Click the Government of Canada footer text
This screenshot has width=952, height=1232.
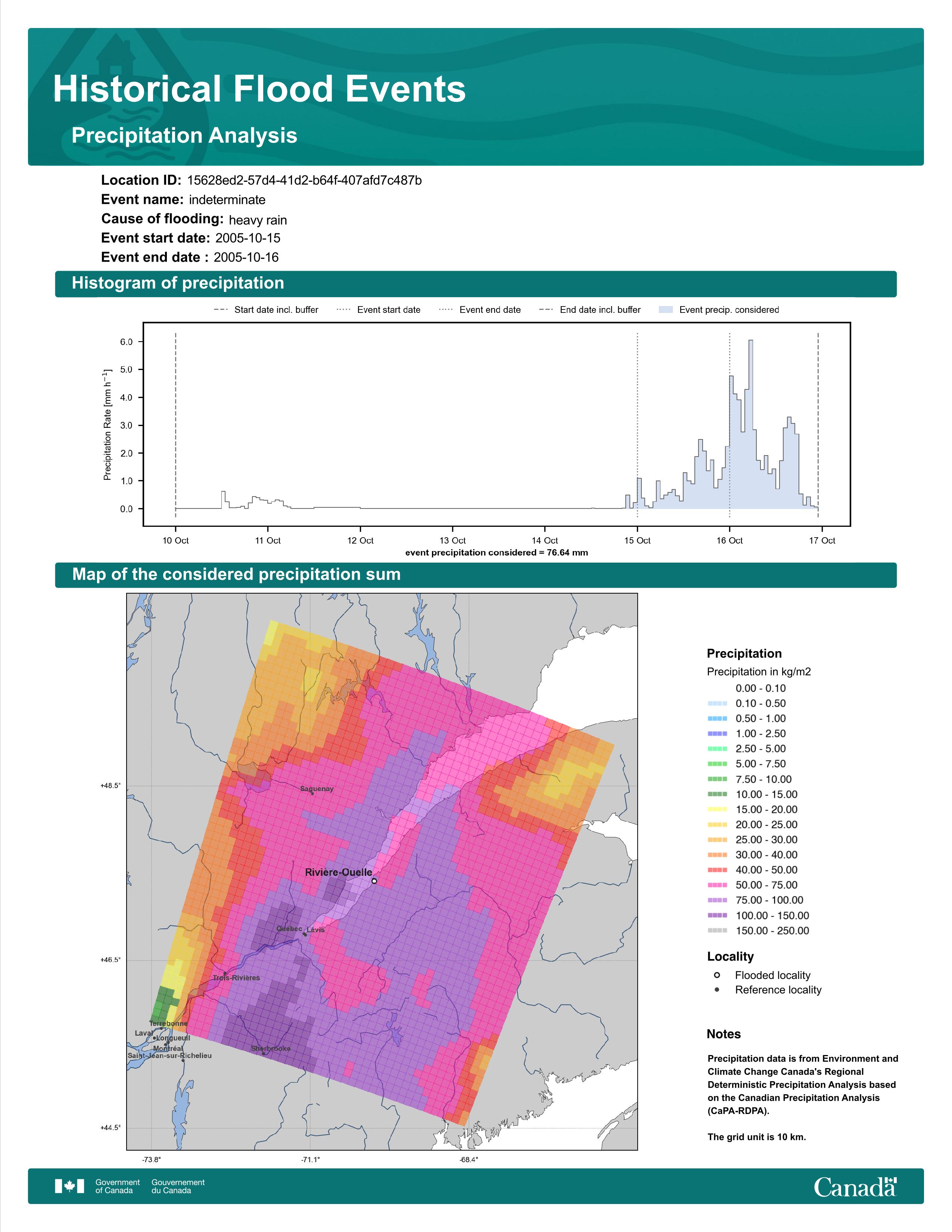118,1186
